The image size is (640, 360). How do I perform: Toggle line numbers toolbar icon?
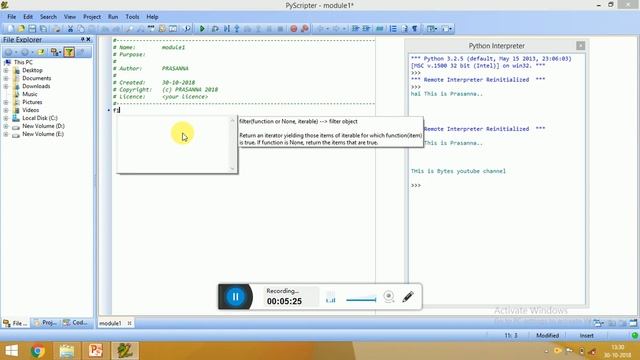tap(393, 29)
